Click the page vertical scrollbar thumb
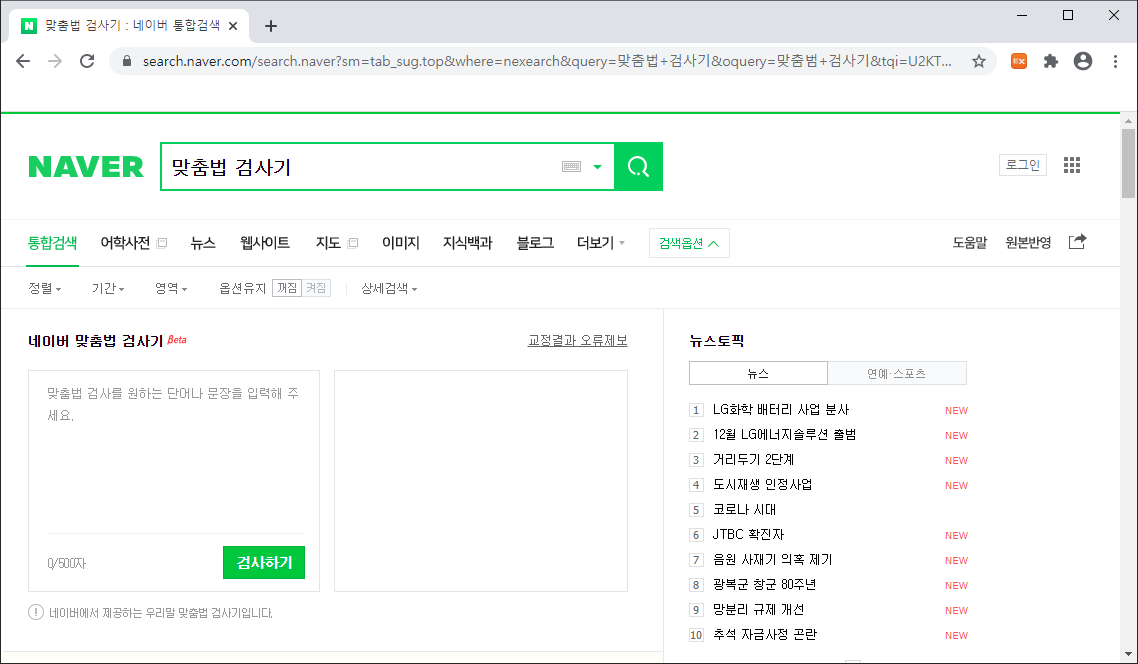This screenshot has height=664, width=1138. pos(1128,163)
